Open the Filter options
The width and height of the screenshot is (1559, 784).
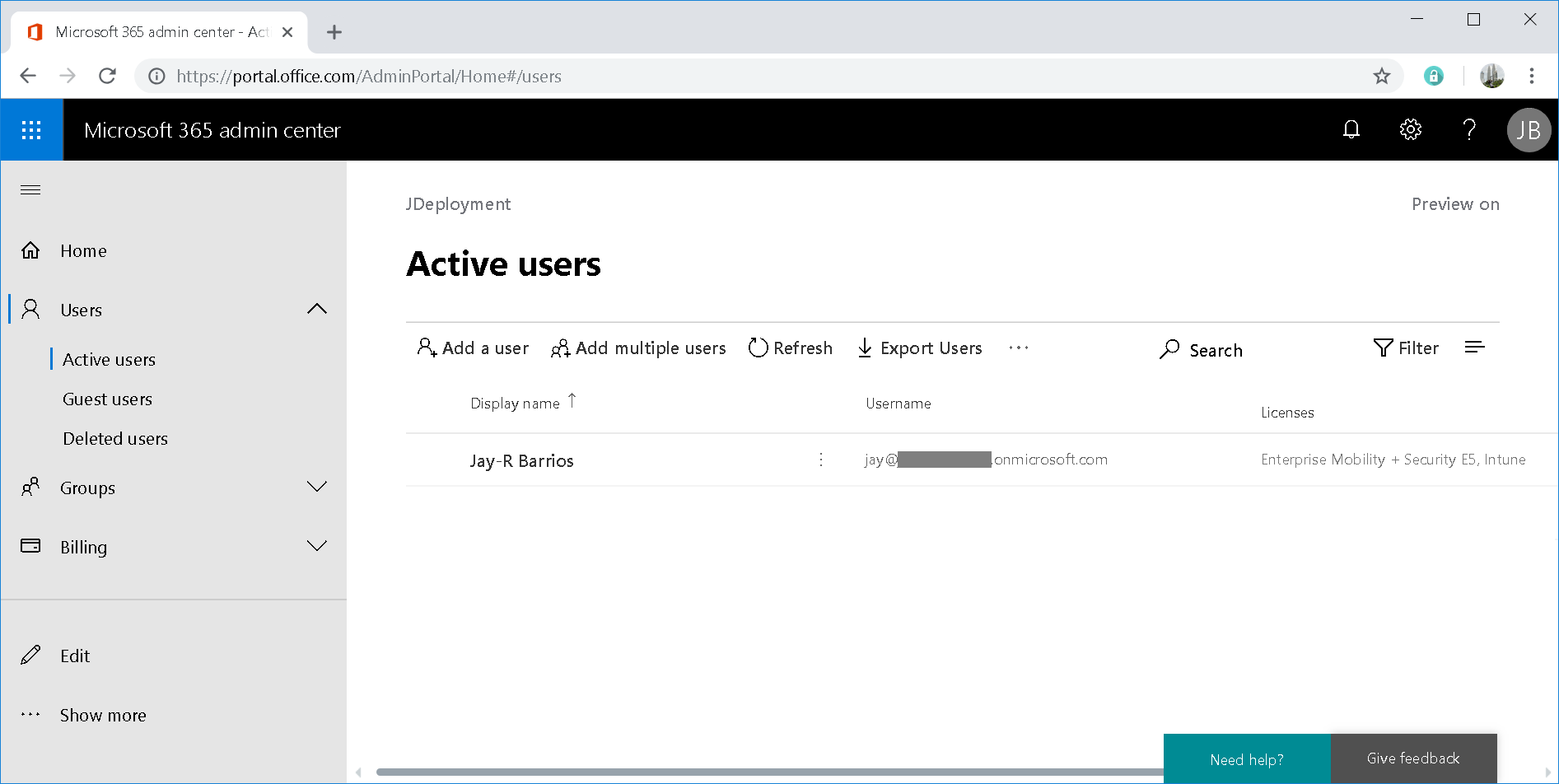[1406, 348]
